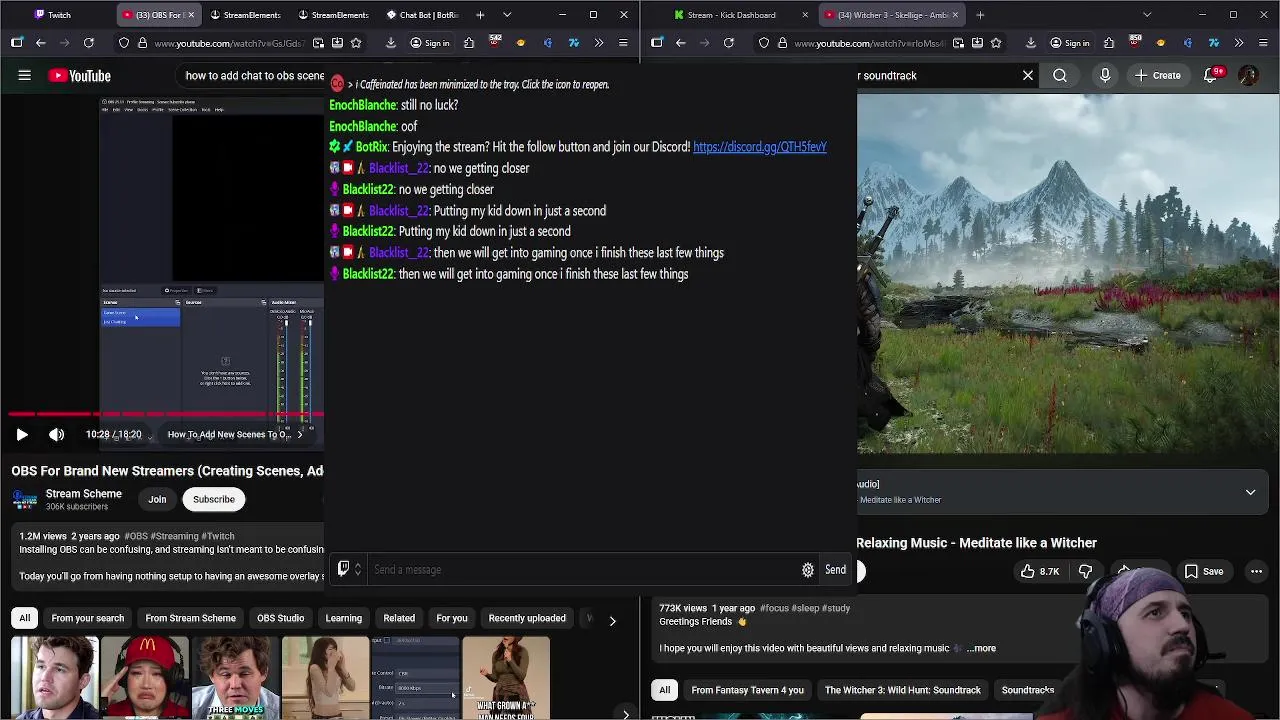Expand the description with '...more'
Viewport: 1280px width, 720px height.
pyautogui.click(x=981, y=648)
